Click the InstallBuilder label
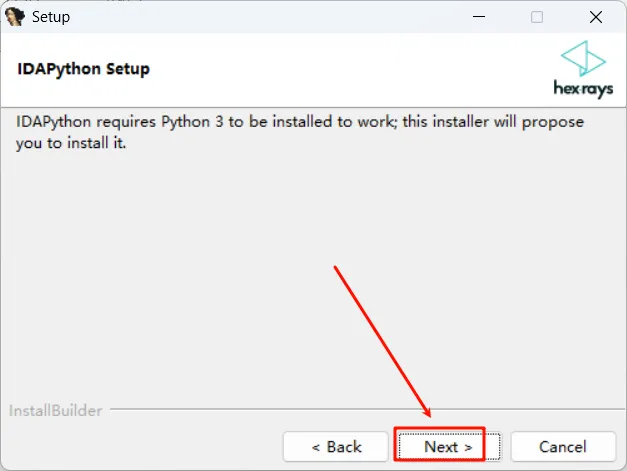 (56, 410)
